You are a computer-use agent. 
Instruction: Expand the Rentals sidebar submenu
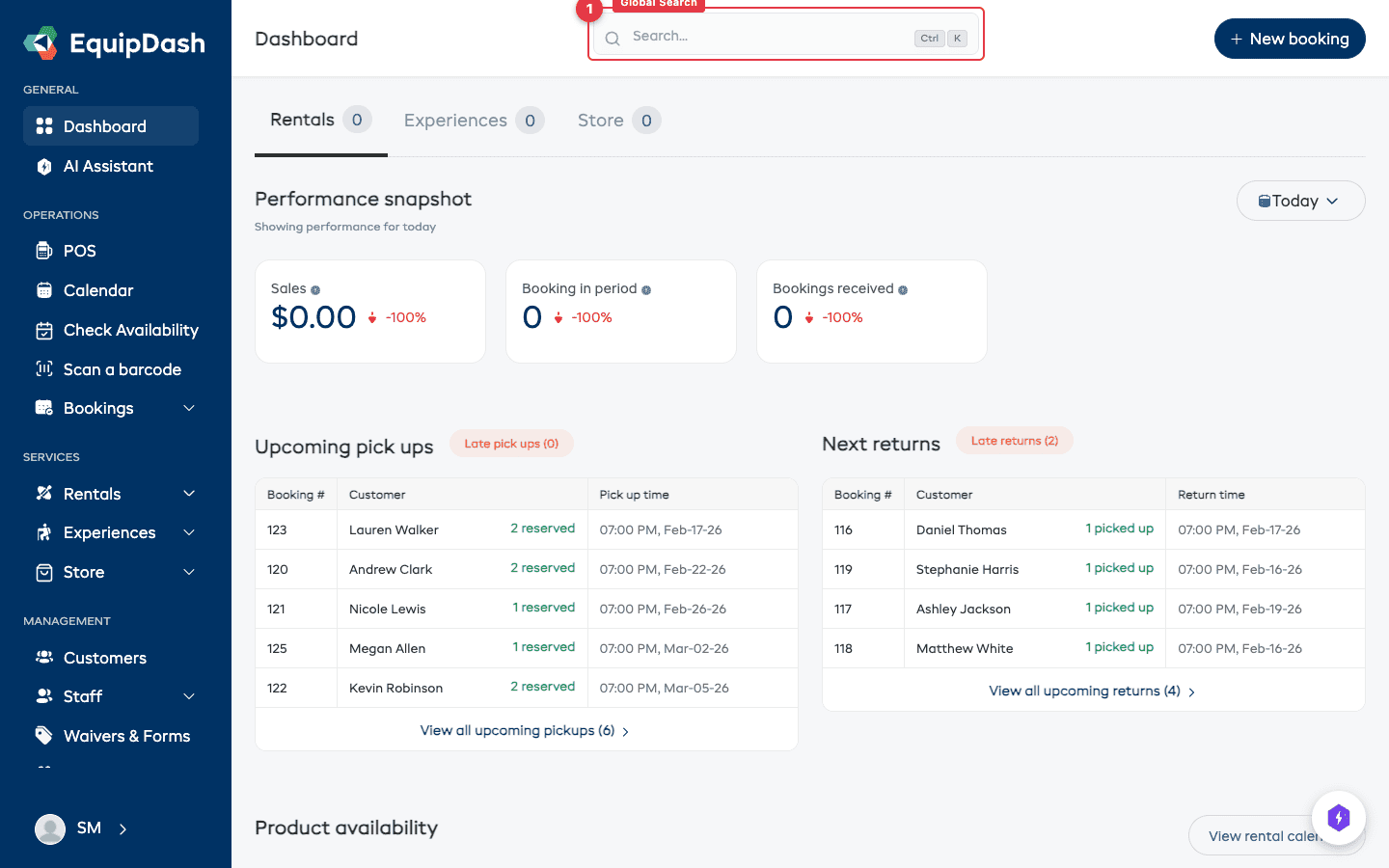coord(189,494)
